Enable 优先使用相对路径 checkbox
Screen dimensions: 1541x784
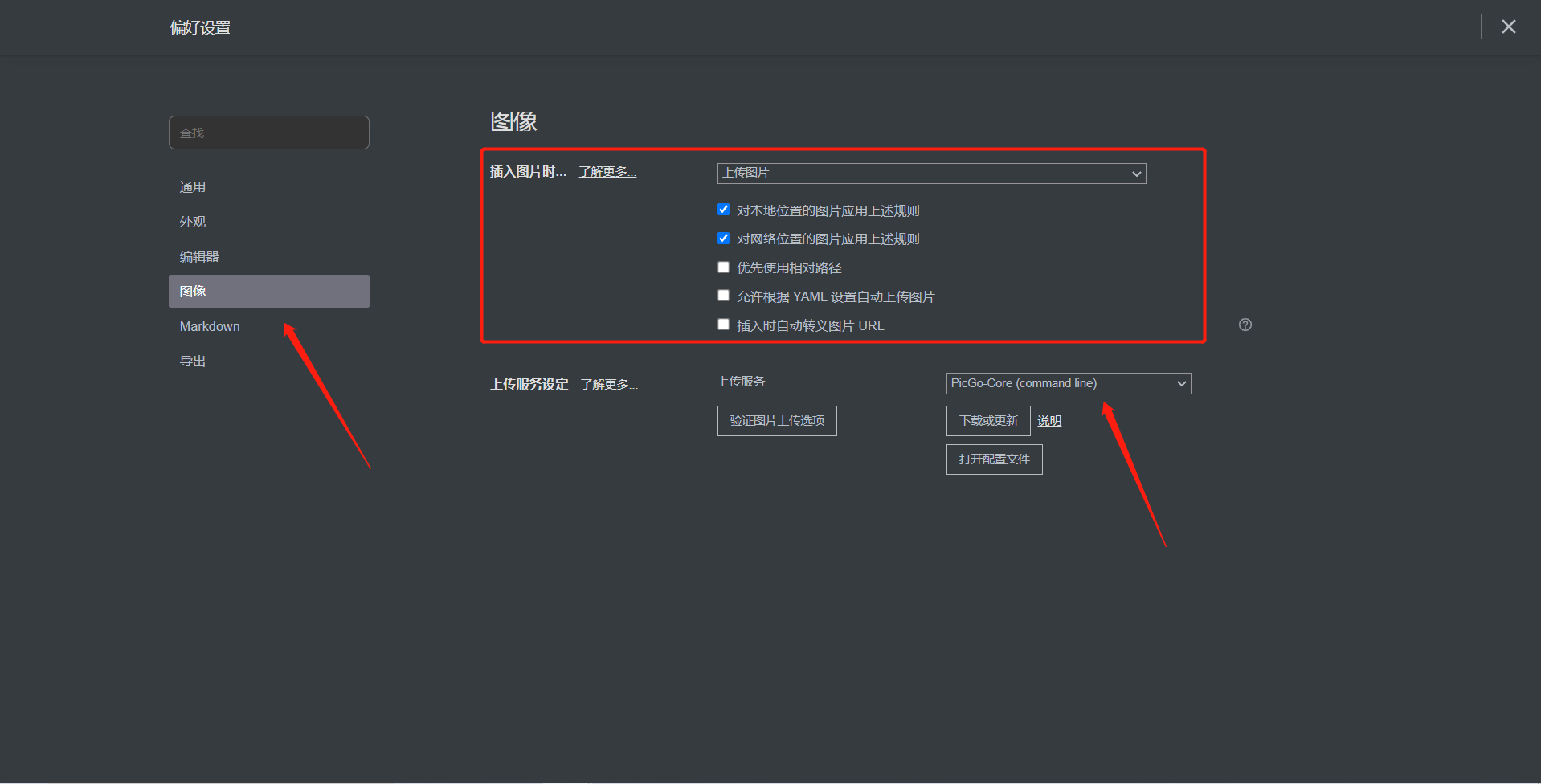click(723, 267)
